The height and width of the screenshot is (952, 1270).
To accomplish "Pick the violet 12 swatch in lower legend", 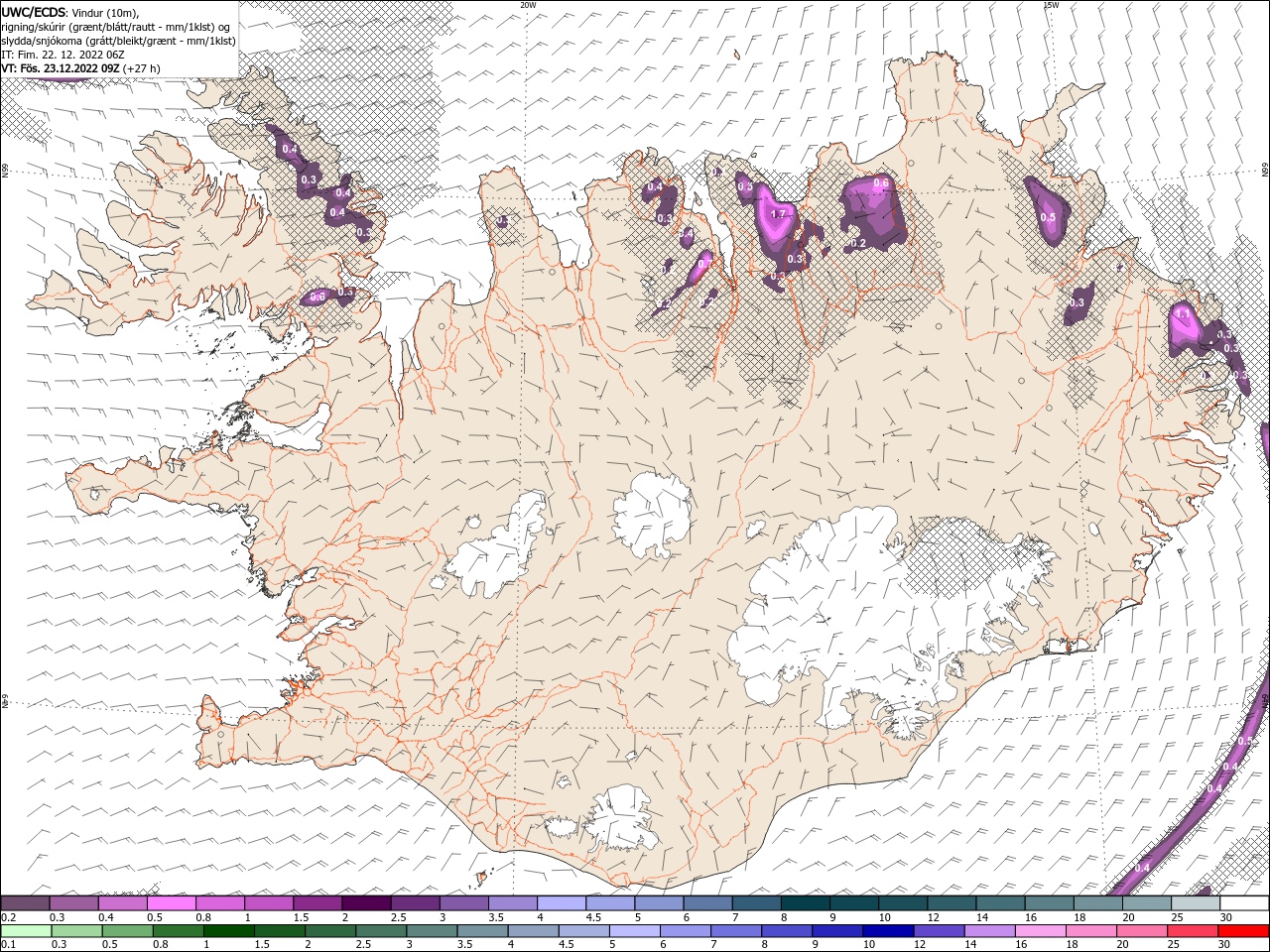I will click(938, 931).
